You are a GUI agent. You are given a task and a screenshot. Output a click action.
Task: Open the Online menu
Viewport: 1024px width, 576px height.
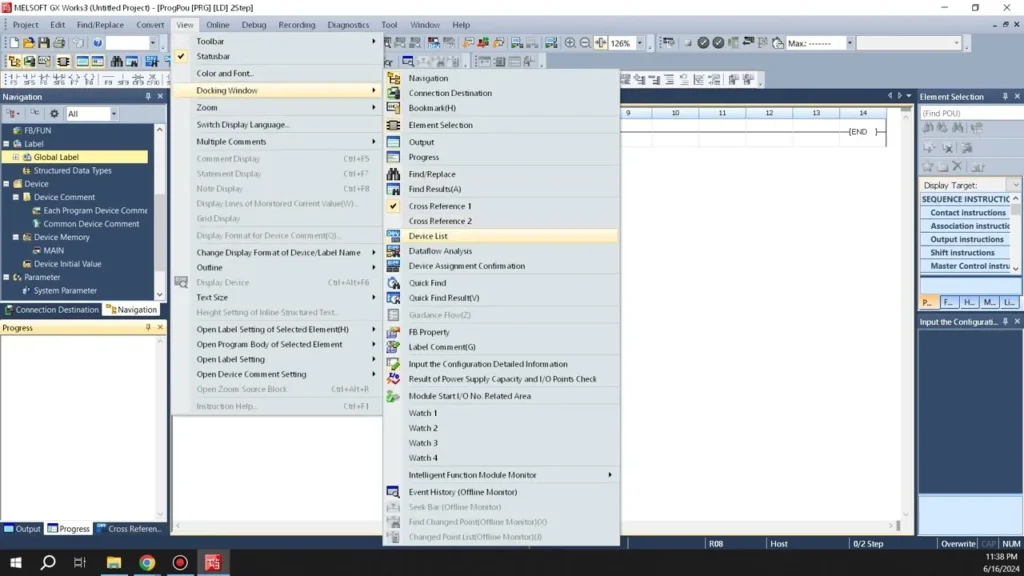(x=217, y=25)
